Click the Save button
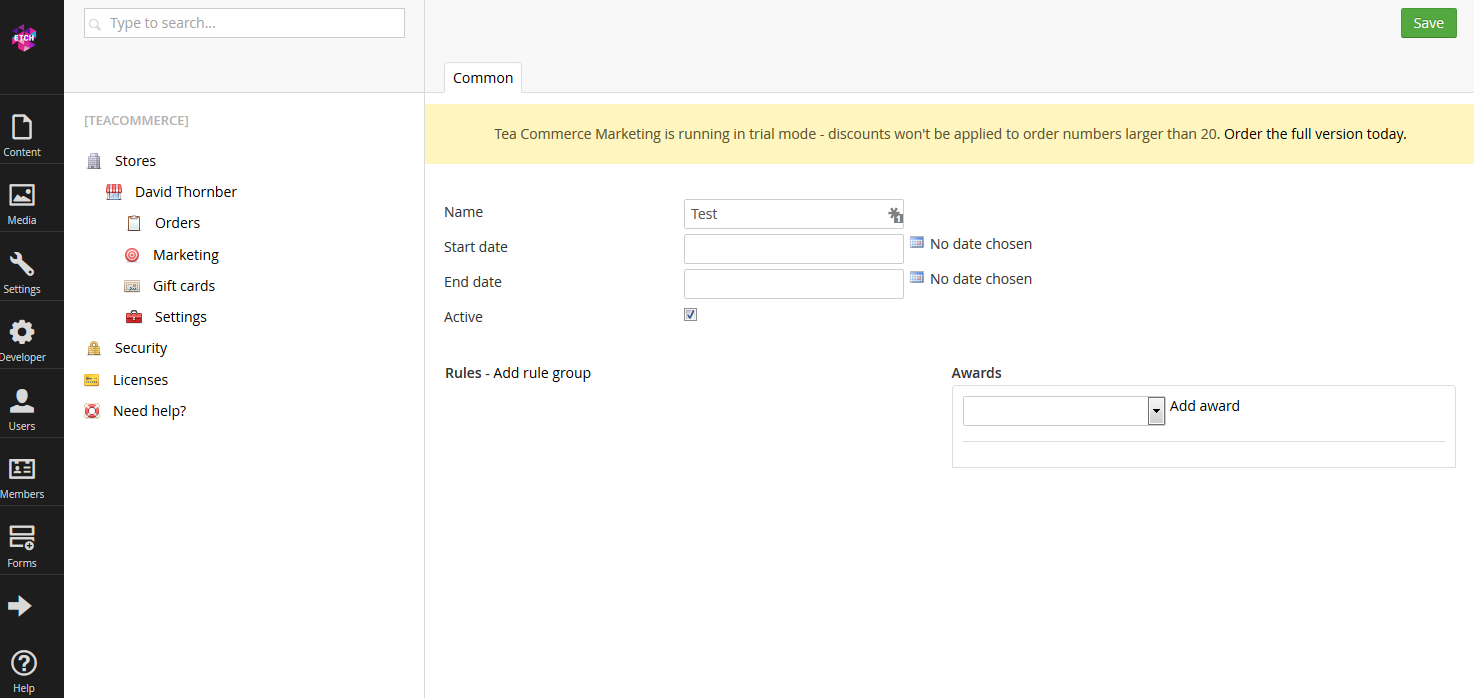The image size is (1474, 698). (1428, 23)
